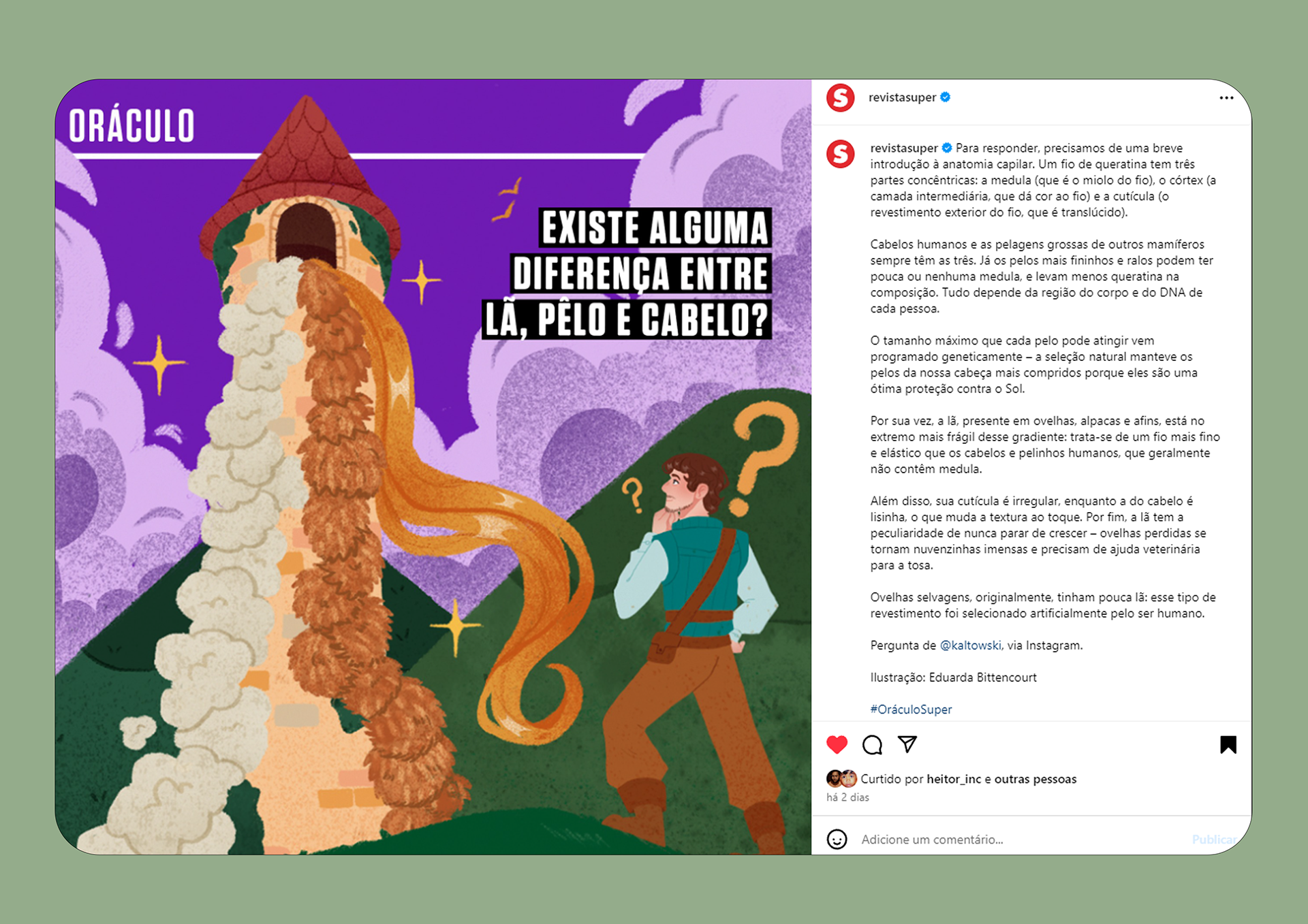Image resolution: width=1308 pixels, height=924 pixels.
Task: Click the revistasuper profile logo in header
Action: click(841, 98)
